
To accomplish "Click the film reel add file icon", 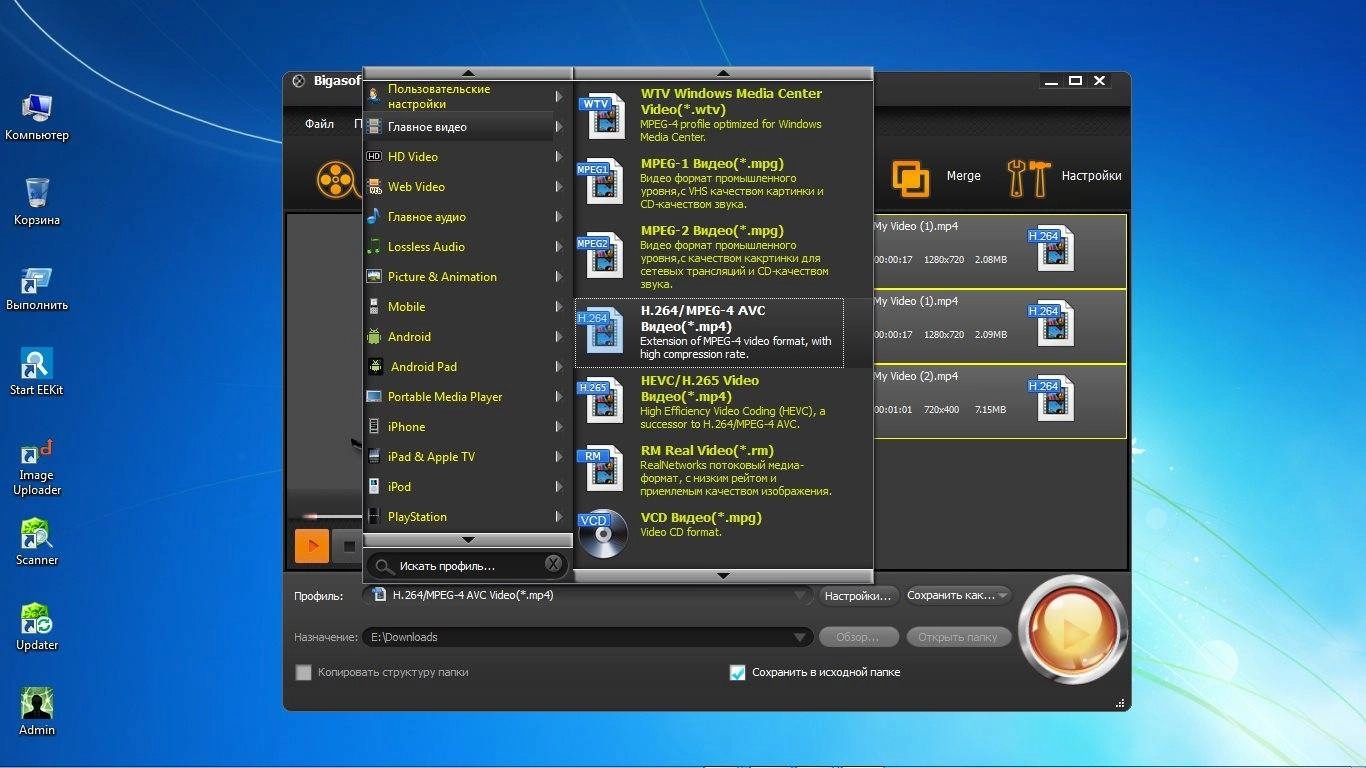I will coord(337,179).
